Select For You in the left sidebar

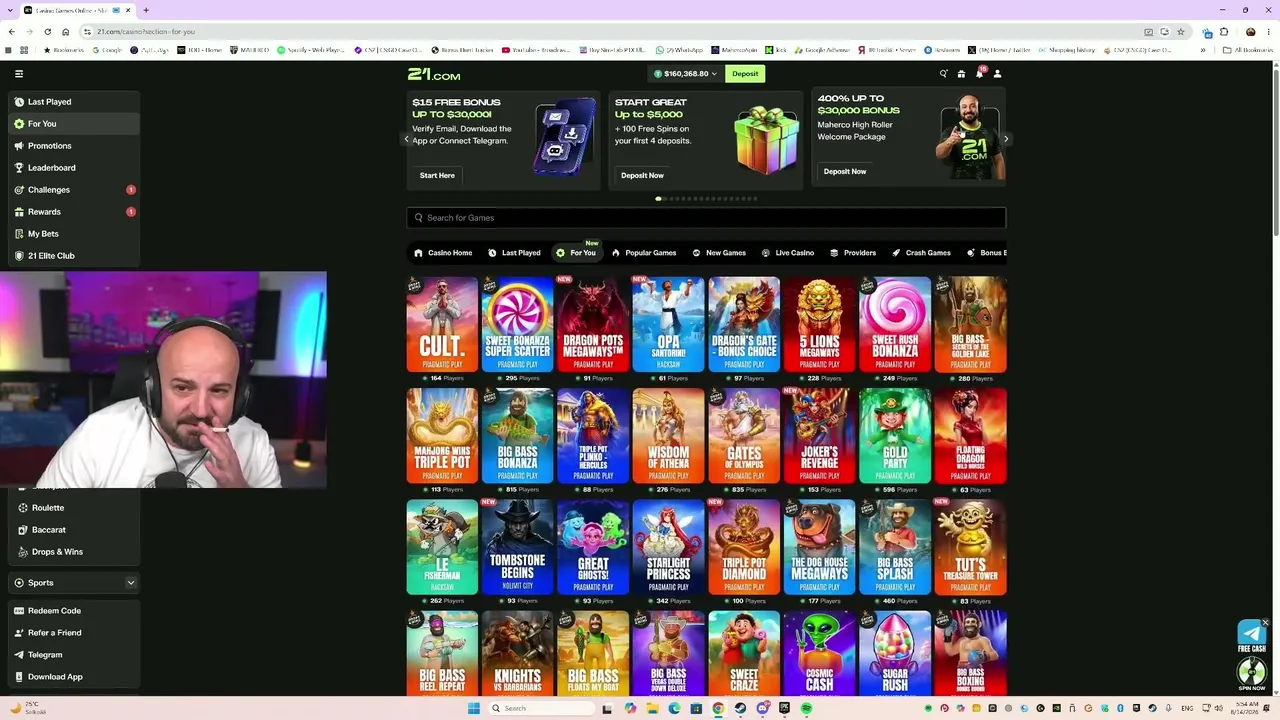point(74,124)
